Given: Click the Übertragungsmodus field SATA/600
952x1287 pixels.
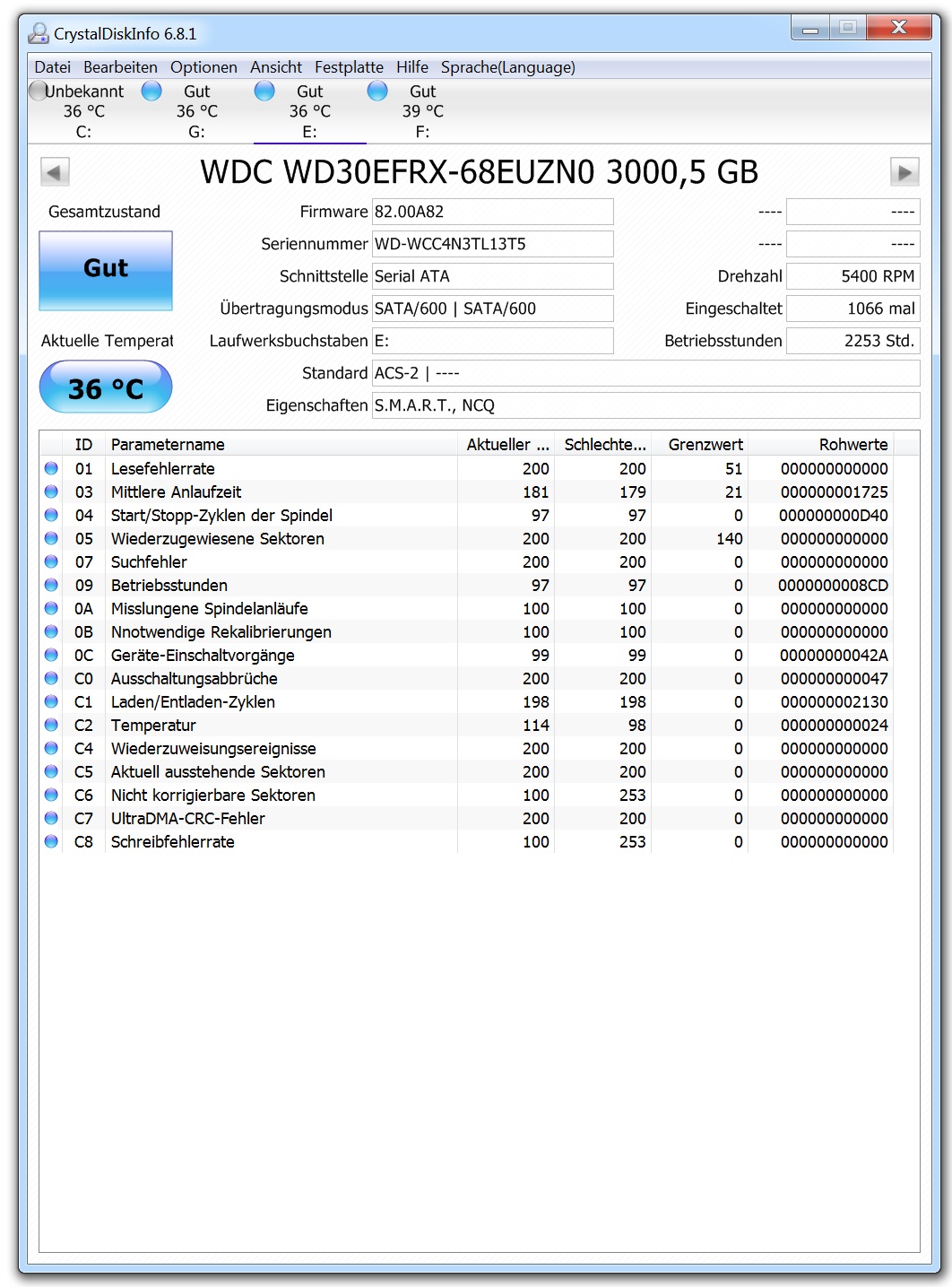Looking at the screenshot, I should (x=493, y=309).
